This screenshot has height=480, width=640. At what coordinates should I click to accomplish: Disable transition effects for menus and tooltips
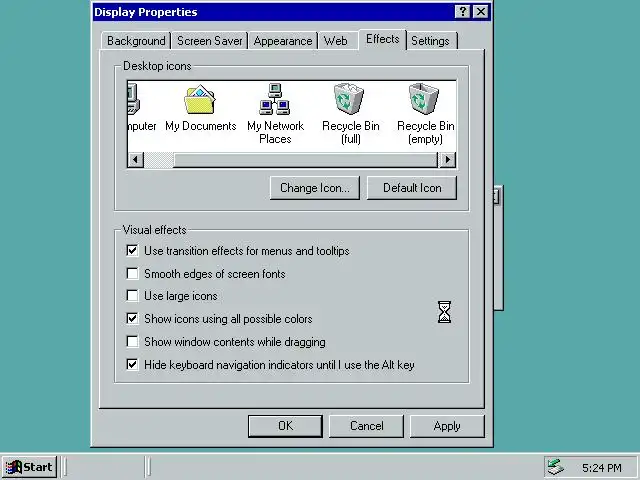132,250
